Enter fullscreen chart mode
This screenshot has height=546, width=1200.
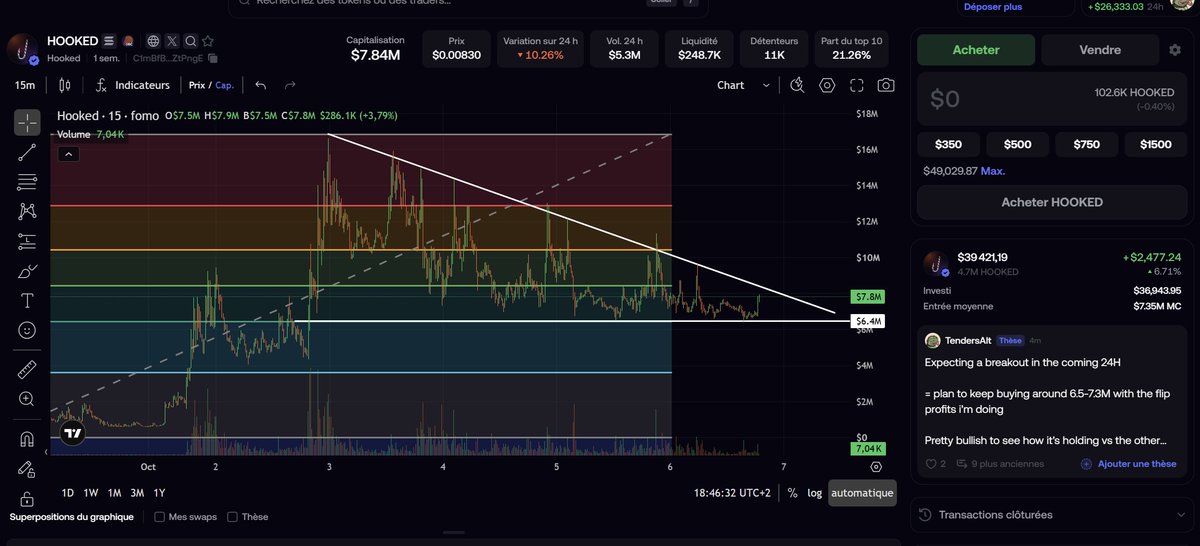click(857, 85)
